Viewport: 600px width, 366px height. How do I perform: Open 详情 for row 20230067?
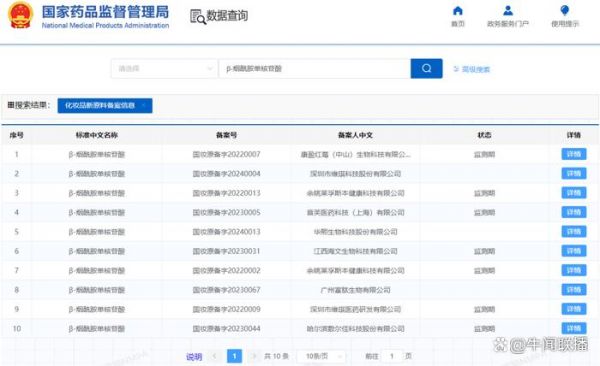[x=574, y=290]
